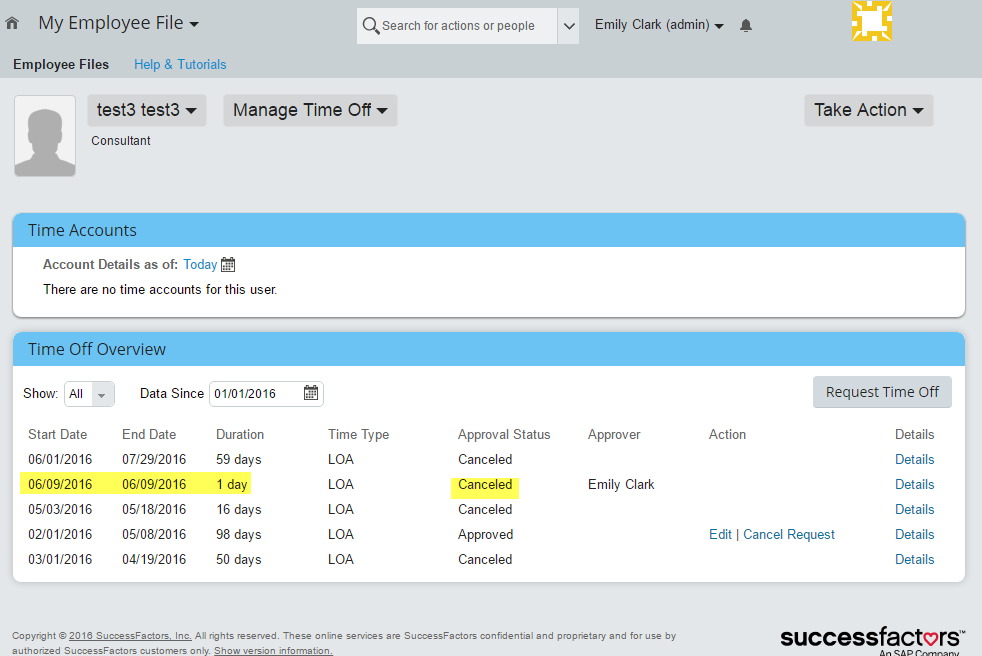The width and height of the screenshot is (982, 656).
Task: Select the 05/08/2016 end date cell
Action: (154, 534)
